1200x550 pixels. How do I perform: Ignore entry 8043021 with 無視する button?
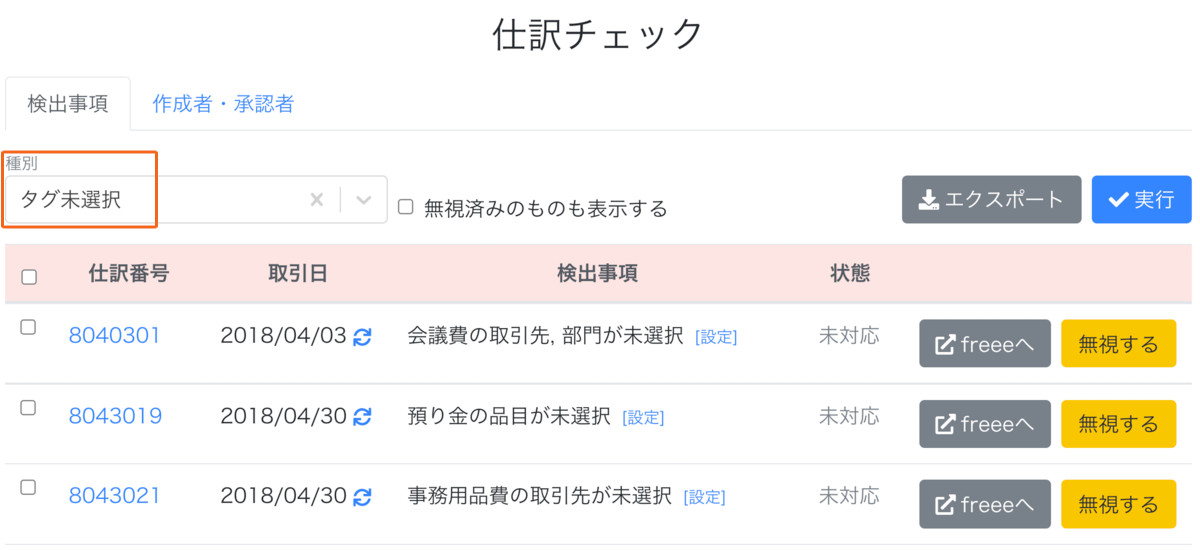(1118, 504)
